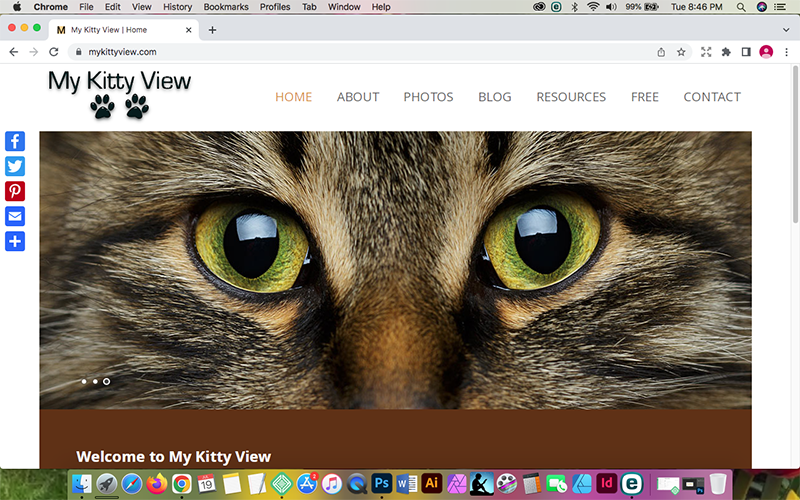
Task: Click the Twitter share icon
Action: point(15,166)
